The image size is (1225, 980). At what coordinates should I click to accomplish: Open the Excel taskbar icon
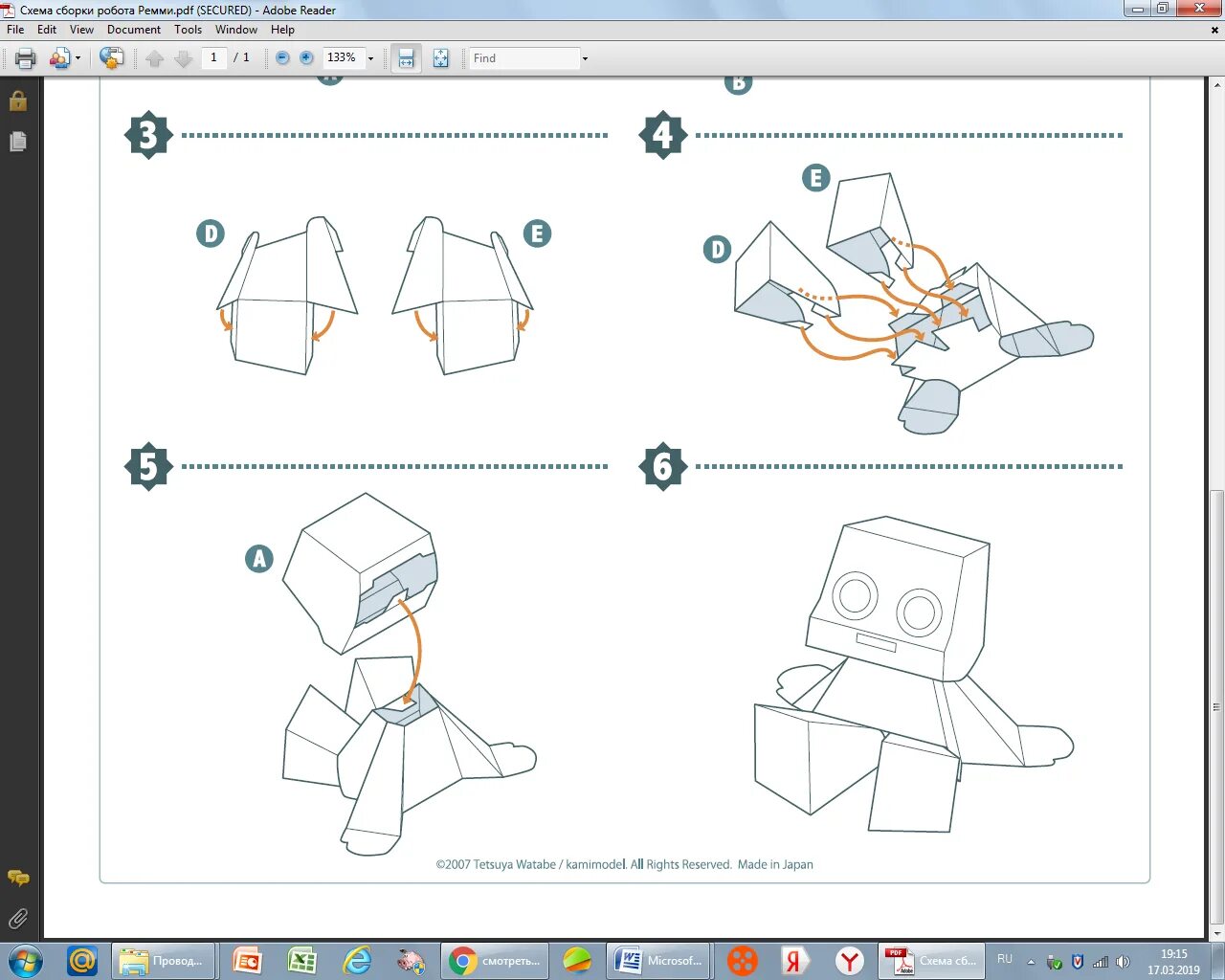tap(302, 961)
